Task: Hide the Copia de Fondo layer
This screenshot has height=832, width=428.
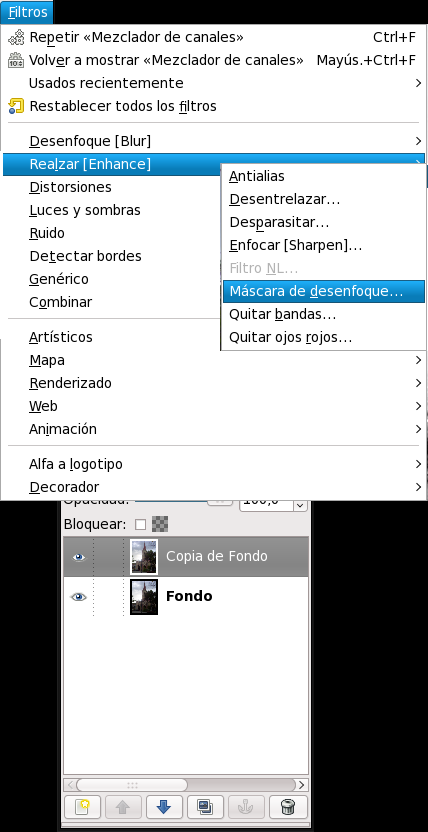Action: (78, 557)
